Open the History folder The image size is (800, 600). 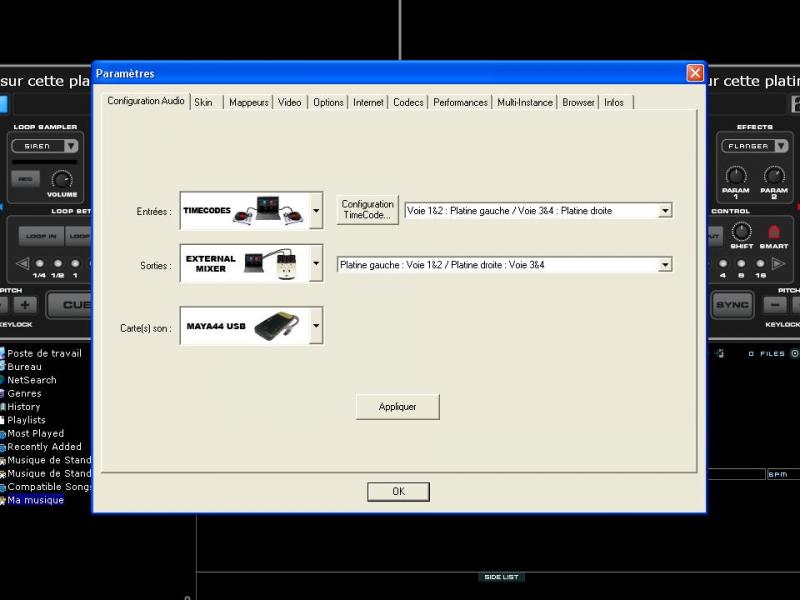[x=23, y=407]
